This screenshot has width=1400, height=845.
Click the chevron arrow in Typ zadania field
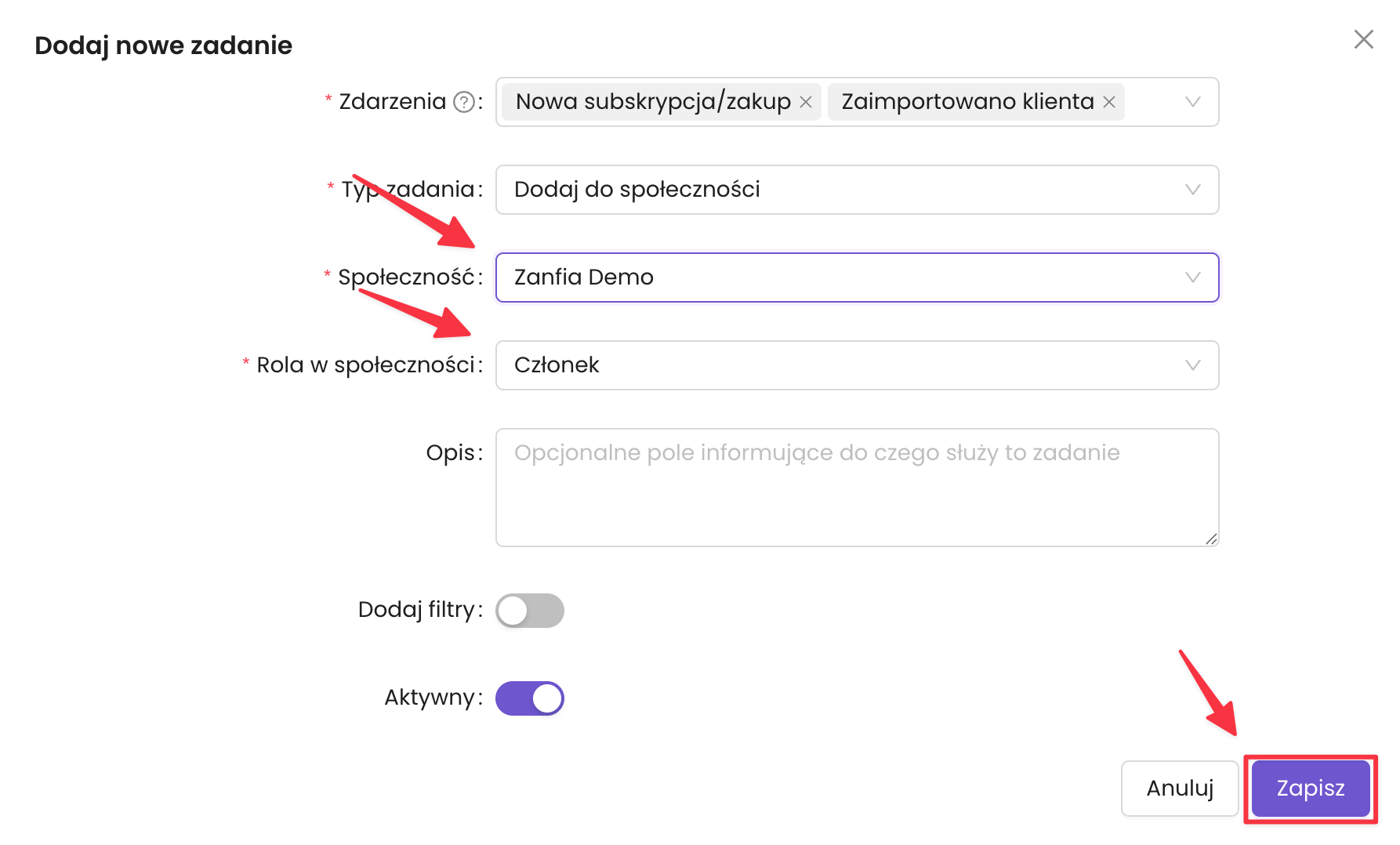1192,190
